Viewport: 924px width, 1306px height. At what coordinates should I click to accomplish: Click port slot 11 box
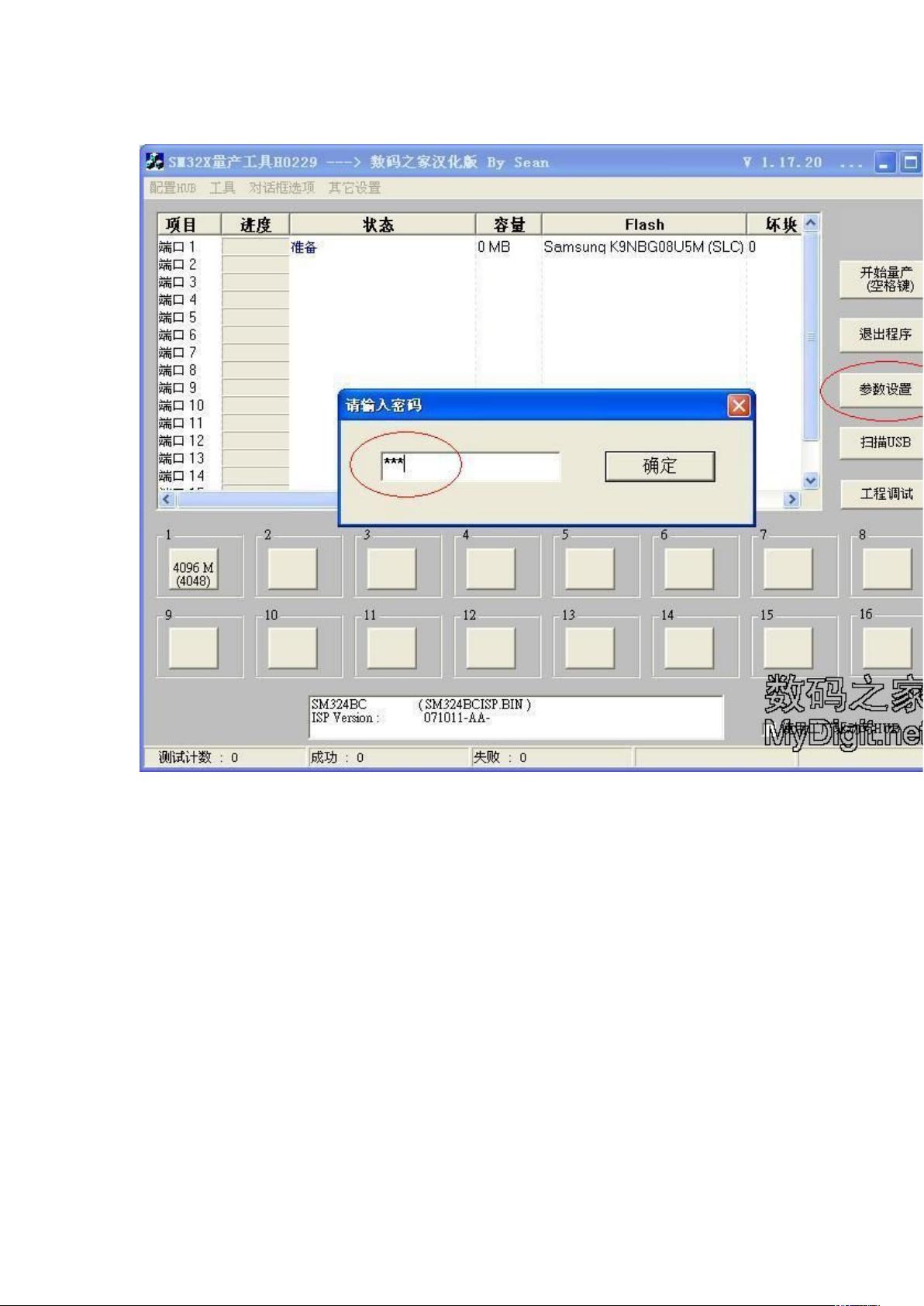(391, 648)
